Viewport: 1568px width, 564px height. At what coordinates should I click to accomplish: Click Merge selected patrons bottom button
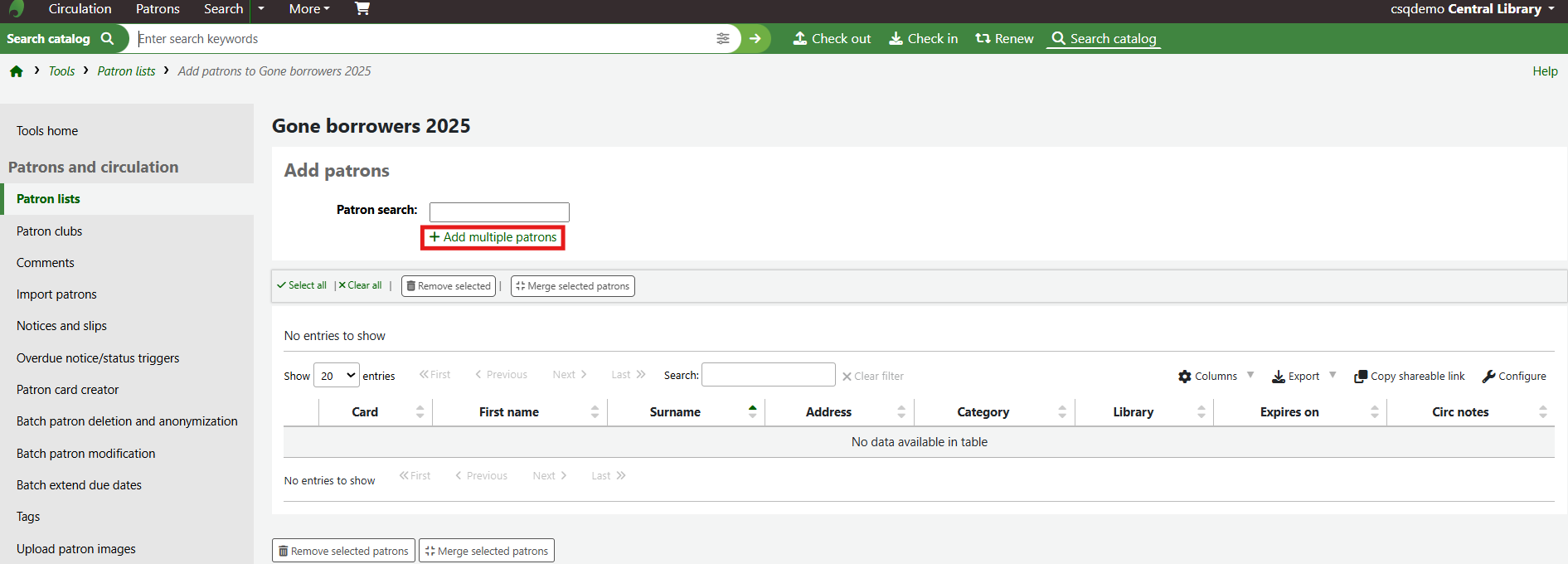(487, 552)
